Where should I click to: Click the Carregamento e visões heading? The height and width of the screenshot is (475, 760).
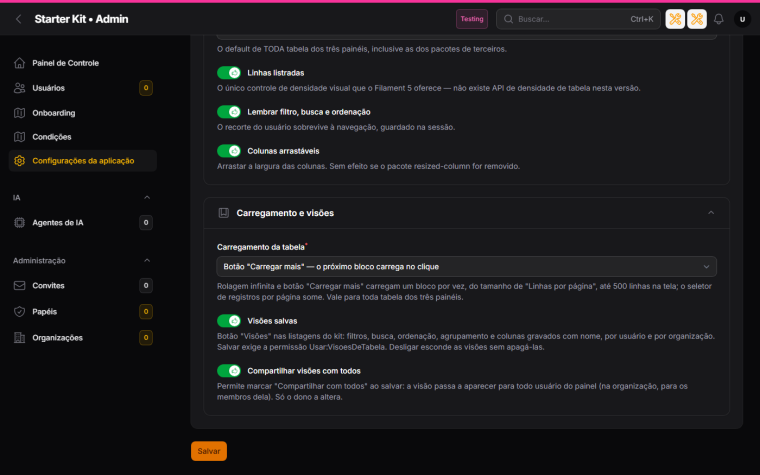285,213
